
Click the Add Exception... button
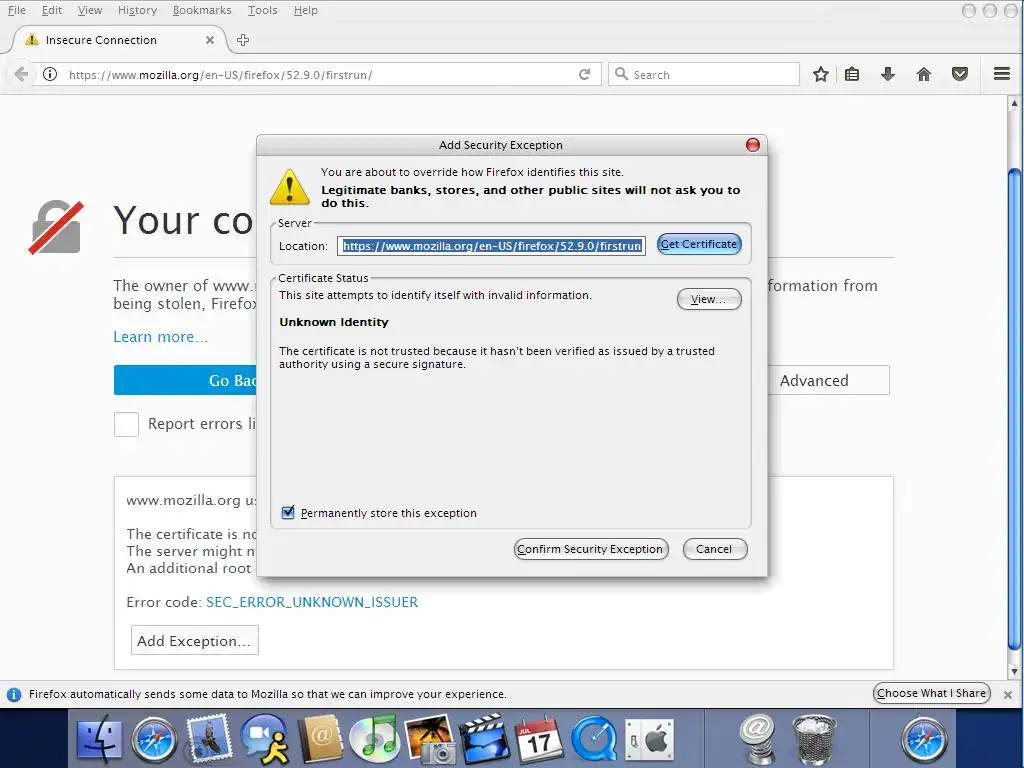click(x=195, y=641)
